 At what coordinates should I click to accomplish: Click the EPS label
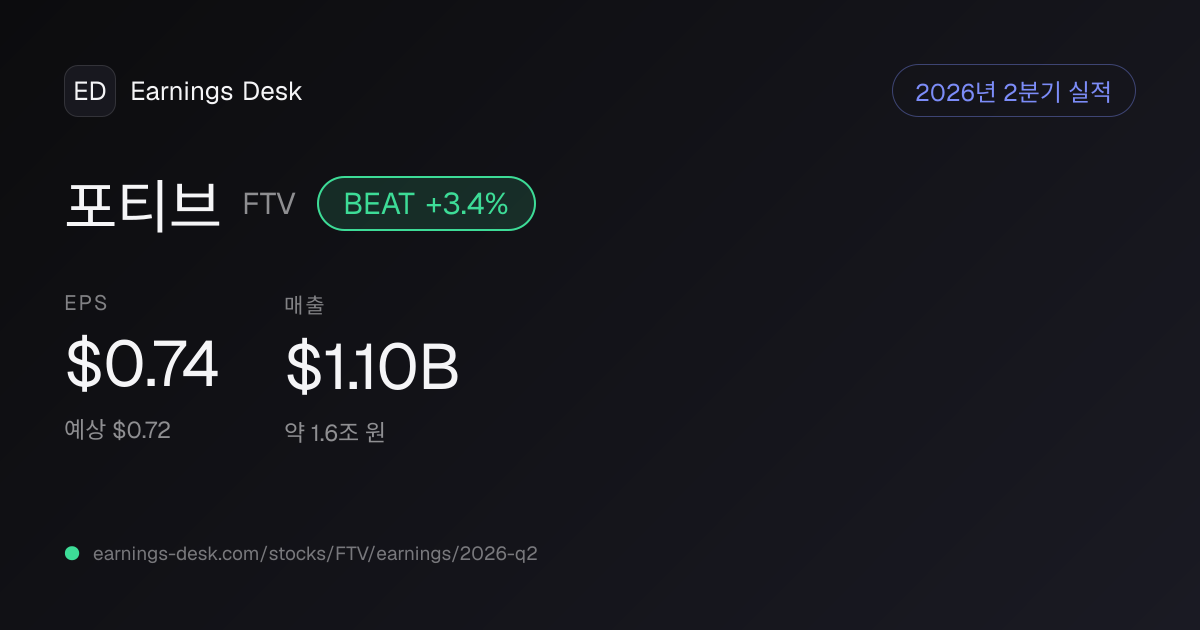click(86, 304)
